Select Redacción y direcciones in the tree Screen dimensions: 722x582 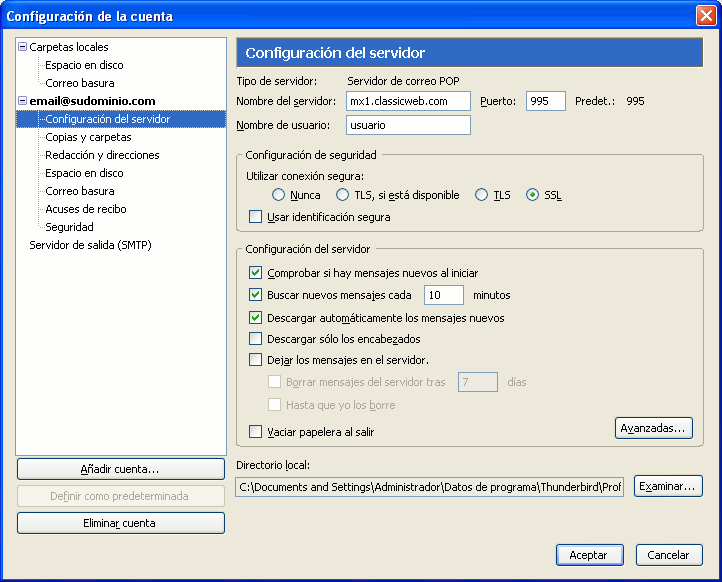(x=102, y=155)
